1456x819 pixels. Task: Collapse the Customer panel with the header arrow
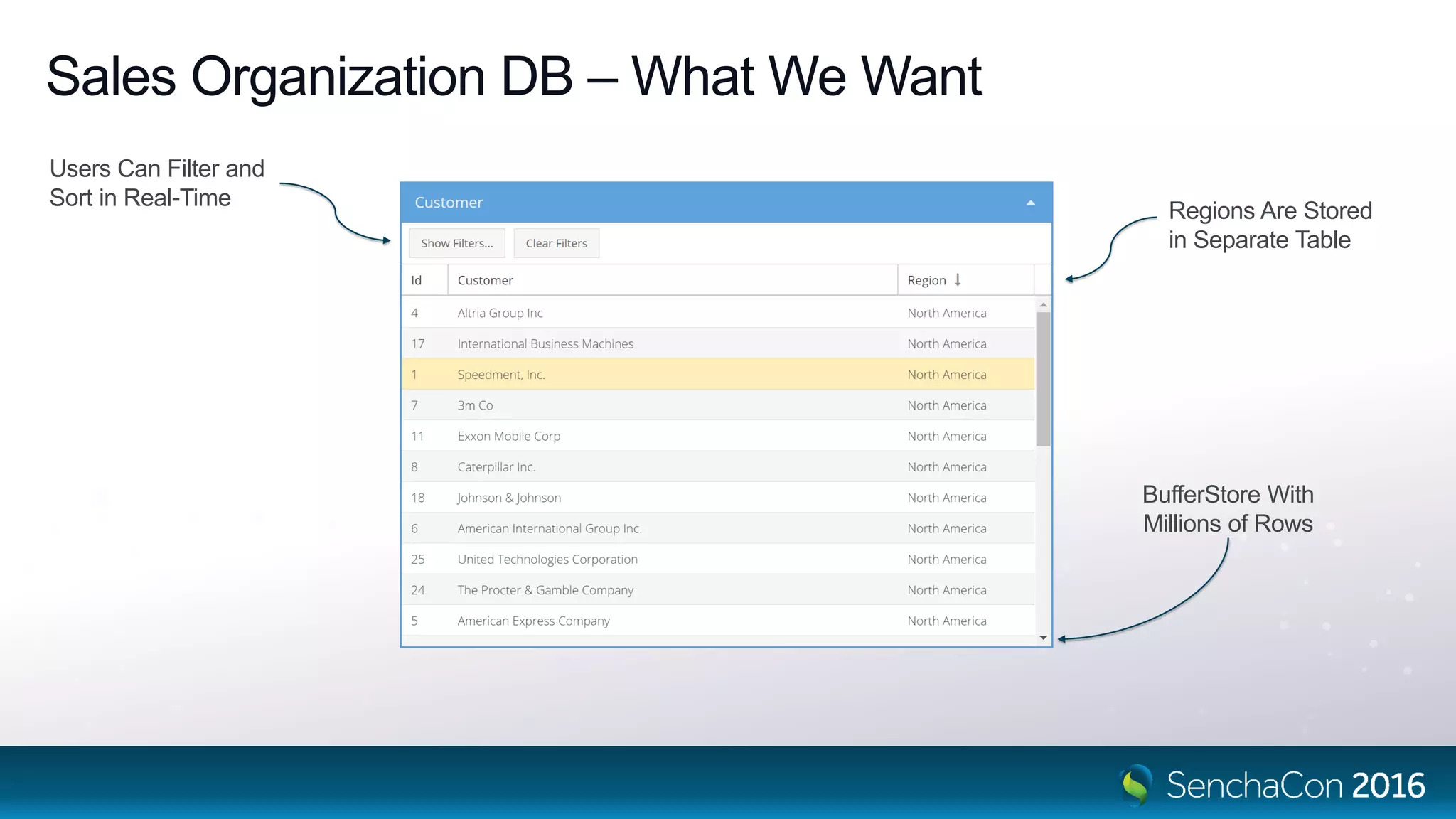pyautogui.click(x=1030, y=203)
